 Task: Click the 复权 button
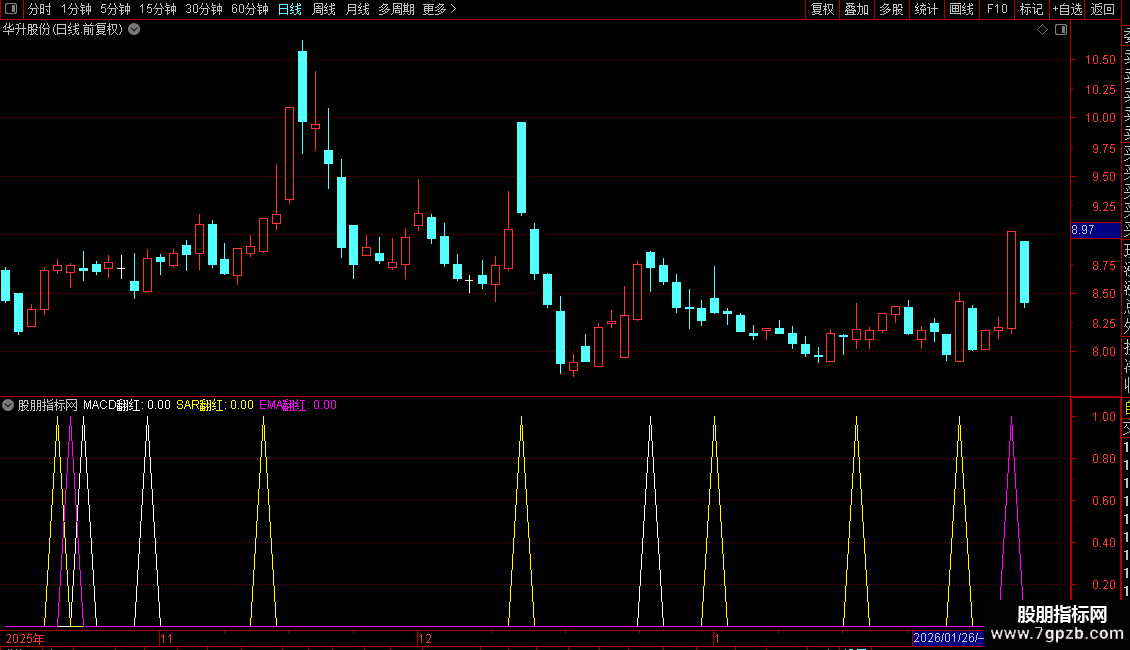click(822, 9)
